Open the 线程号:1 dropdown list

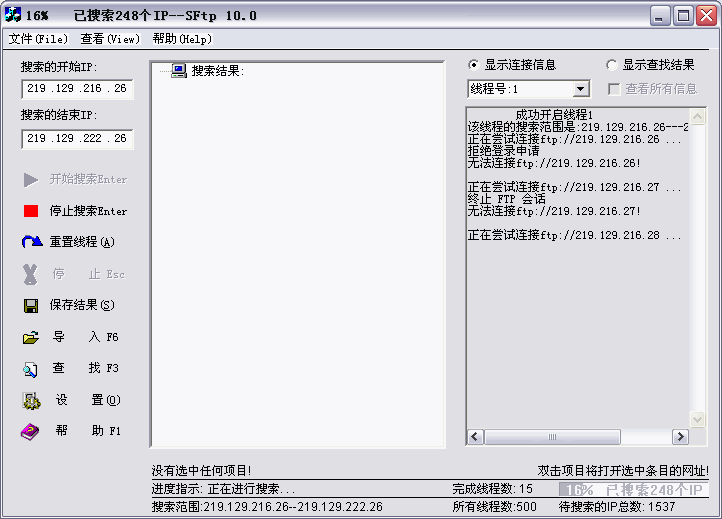581,89
